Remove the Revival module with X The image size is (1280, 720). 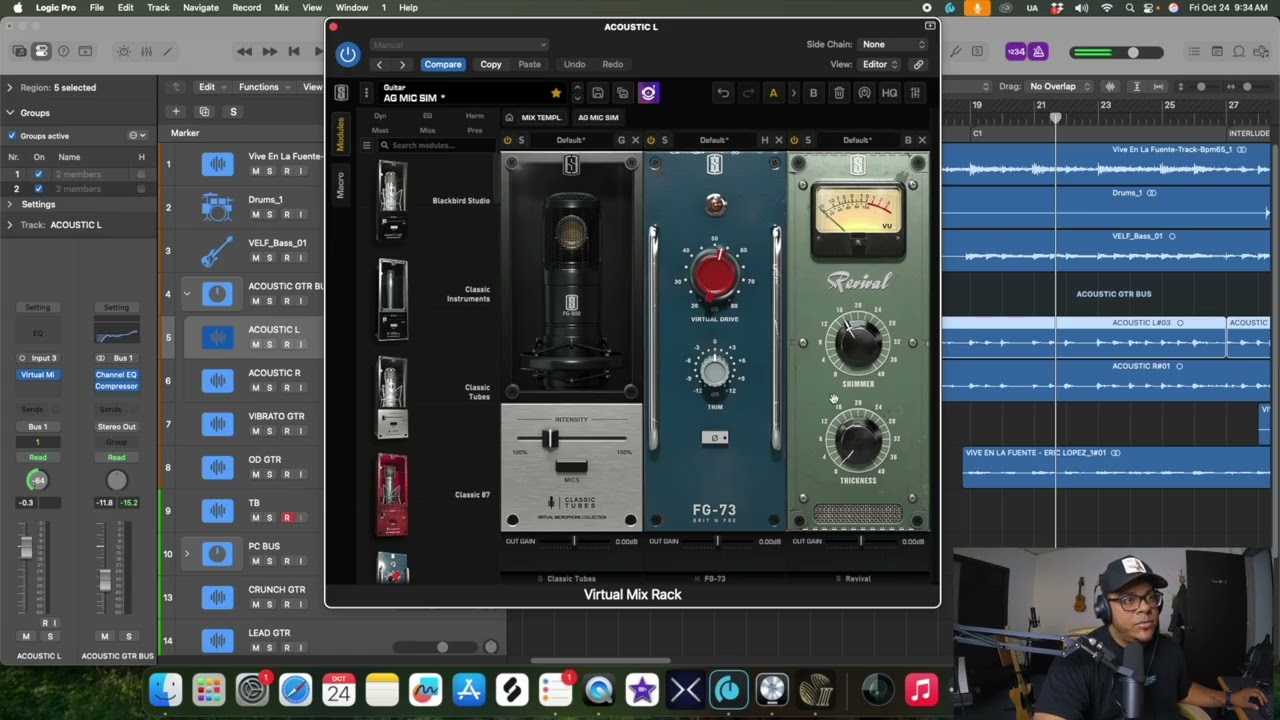(922, 140)
